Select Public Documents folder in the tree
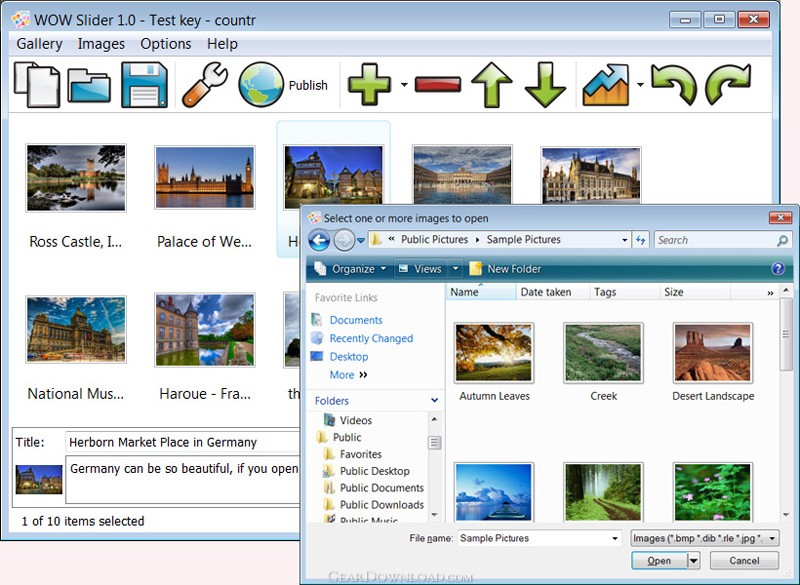The image size is (800, 585). (381, 488)
